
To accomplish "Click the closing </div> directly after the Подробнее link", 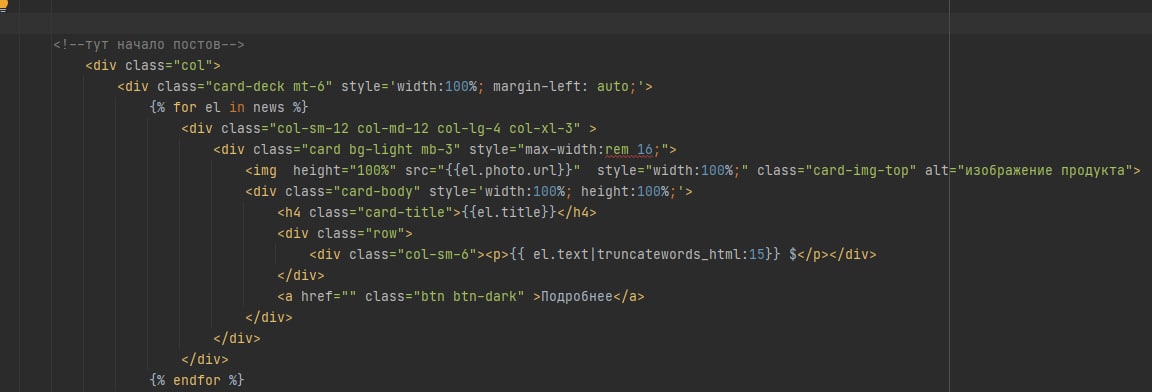I will coord(269,318).
